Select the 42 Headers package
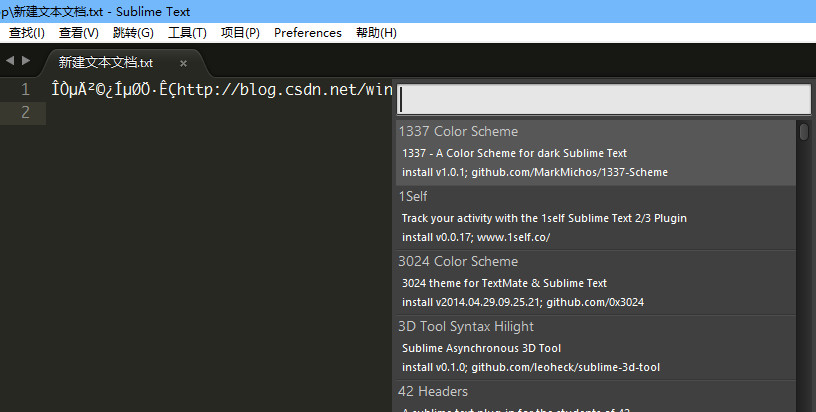816x412 pixels. [x=596, y=396]
